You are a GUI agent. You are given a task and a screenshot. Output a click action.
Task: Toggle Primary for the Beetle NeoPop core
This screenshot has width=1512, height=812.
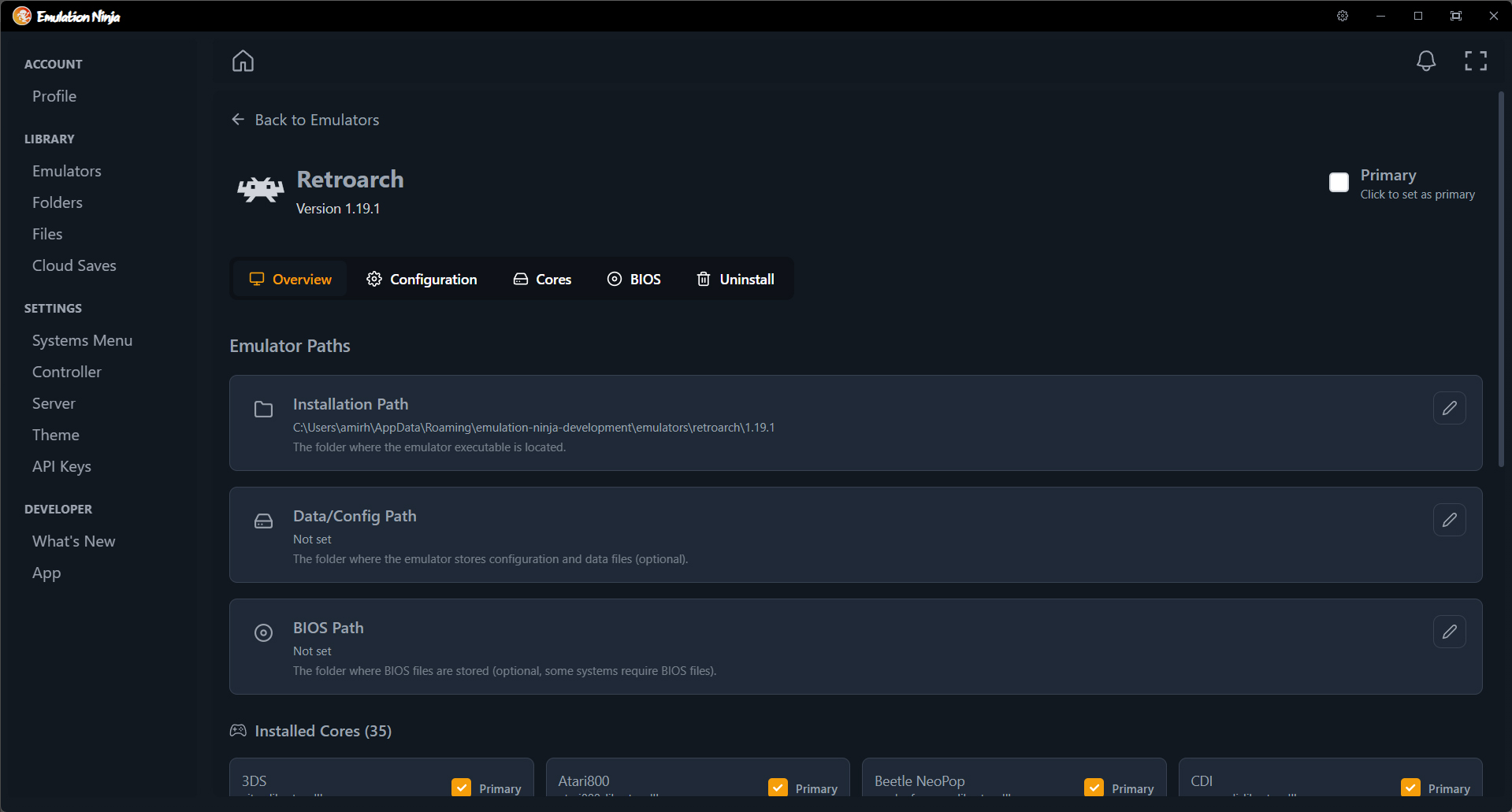tap(1094, 788)
